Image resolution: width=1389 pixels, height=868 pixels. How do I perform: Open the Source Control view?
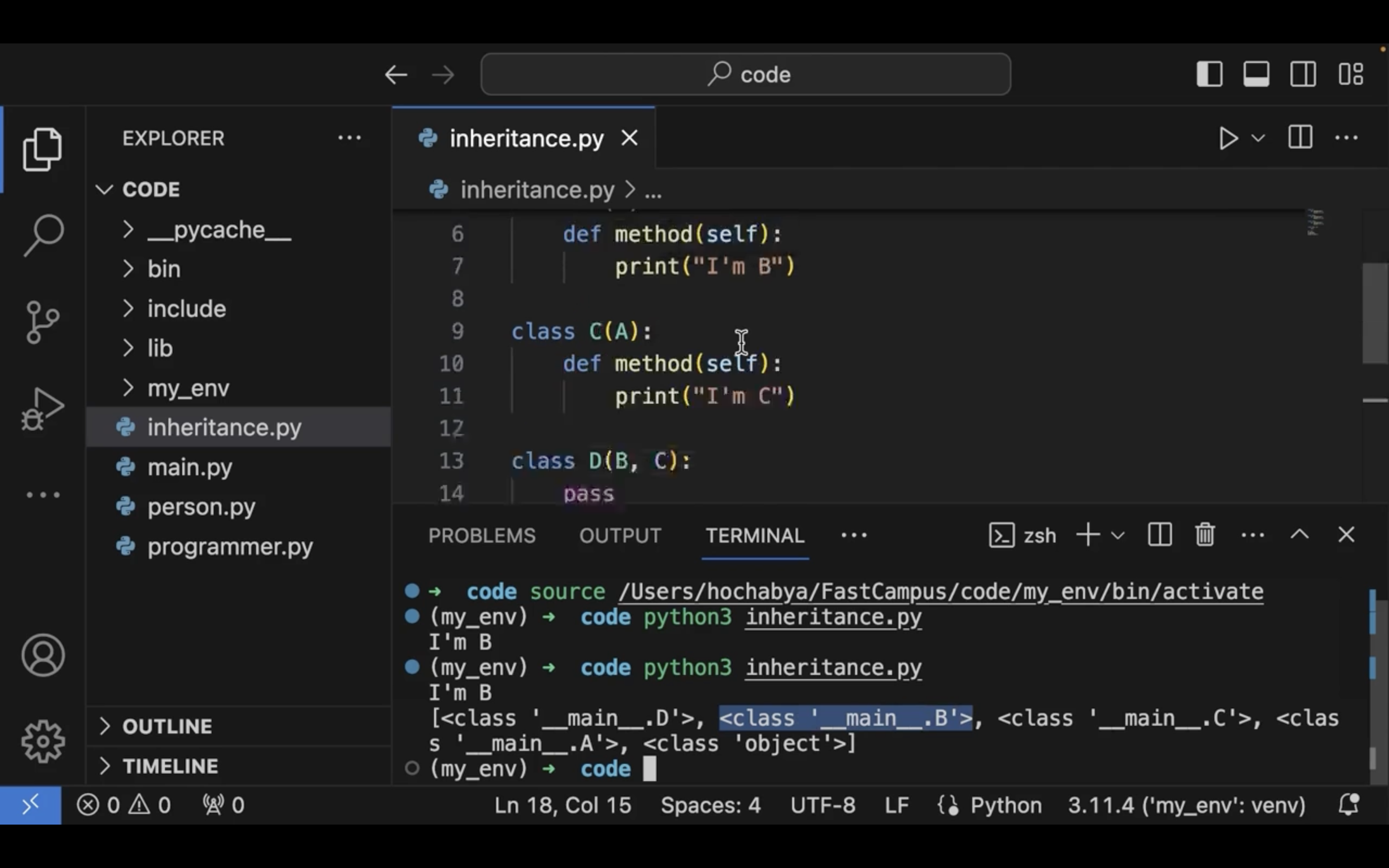43,322
